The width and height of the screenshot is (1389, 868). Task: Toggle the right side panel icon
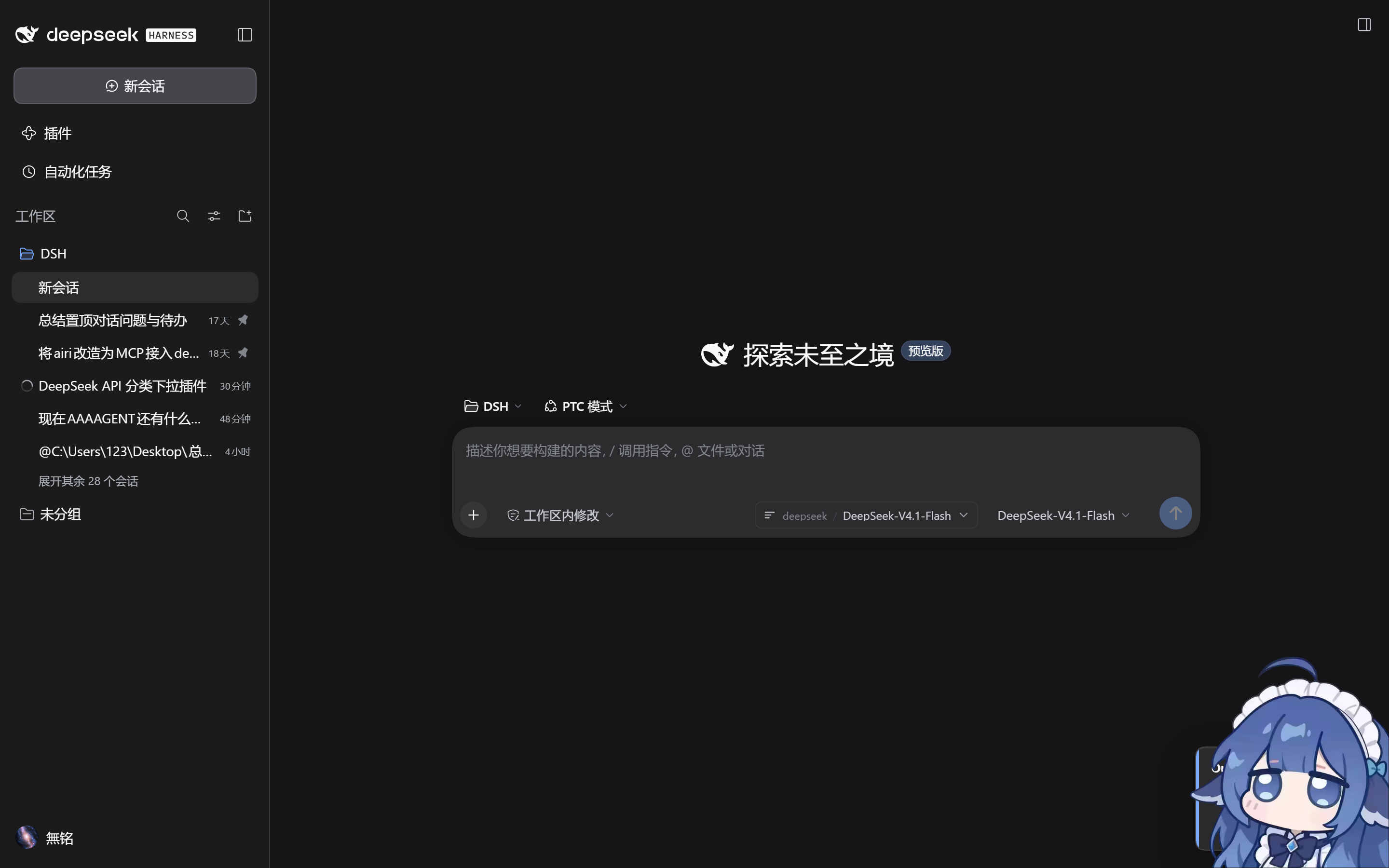(1364, 25)
